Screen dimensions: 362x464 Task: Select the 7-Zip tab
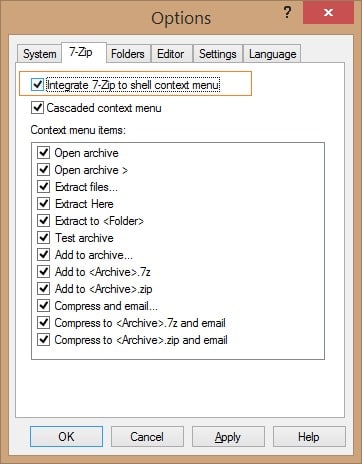point(84,52)
